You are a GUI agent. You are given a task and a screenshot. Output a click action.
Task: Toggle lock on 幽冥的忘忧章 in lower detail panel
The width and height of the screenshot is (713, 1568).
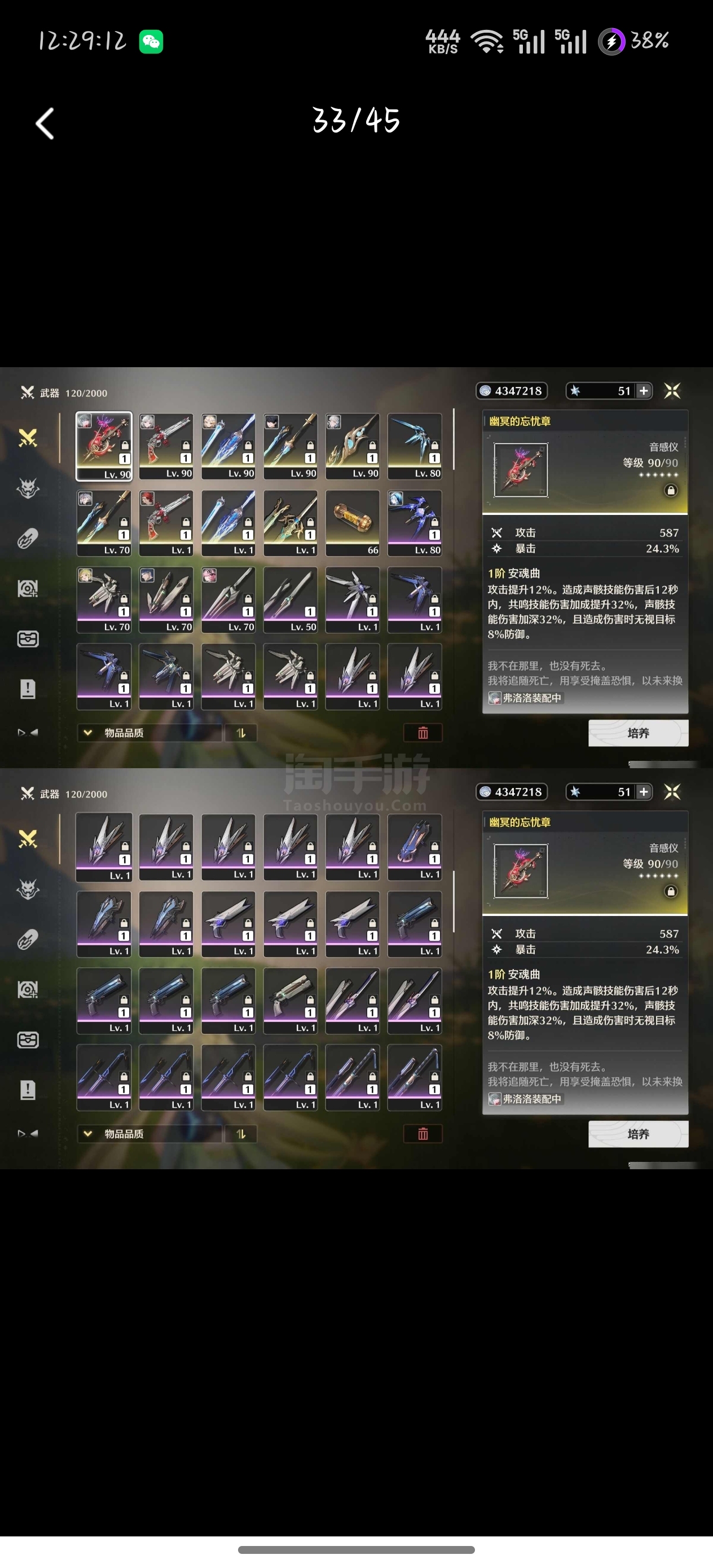click(670, 892)
